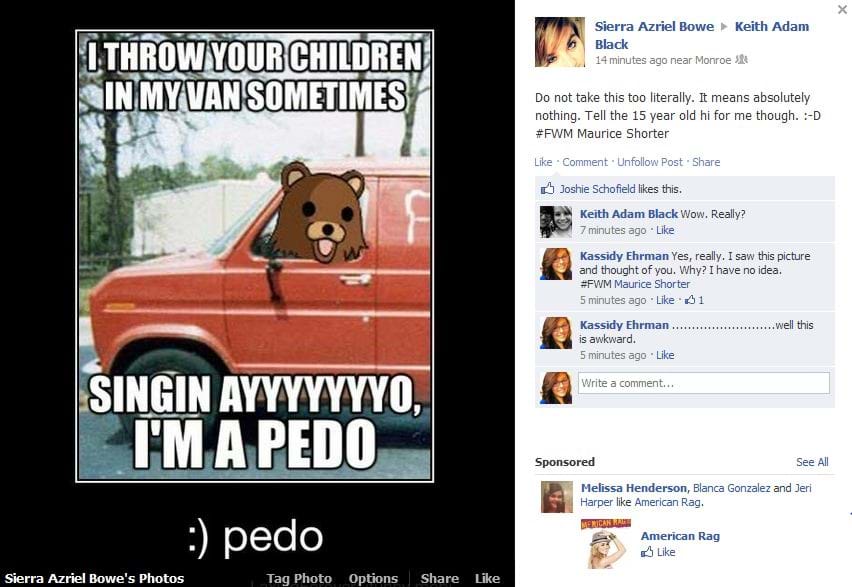Open See All sponsored items

[812, 461]
